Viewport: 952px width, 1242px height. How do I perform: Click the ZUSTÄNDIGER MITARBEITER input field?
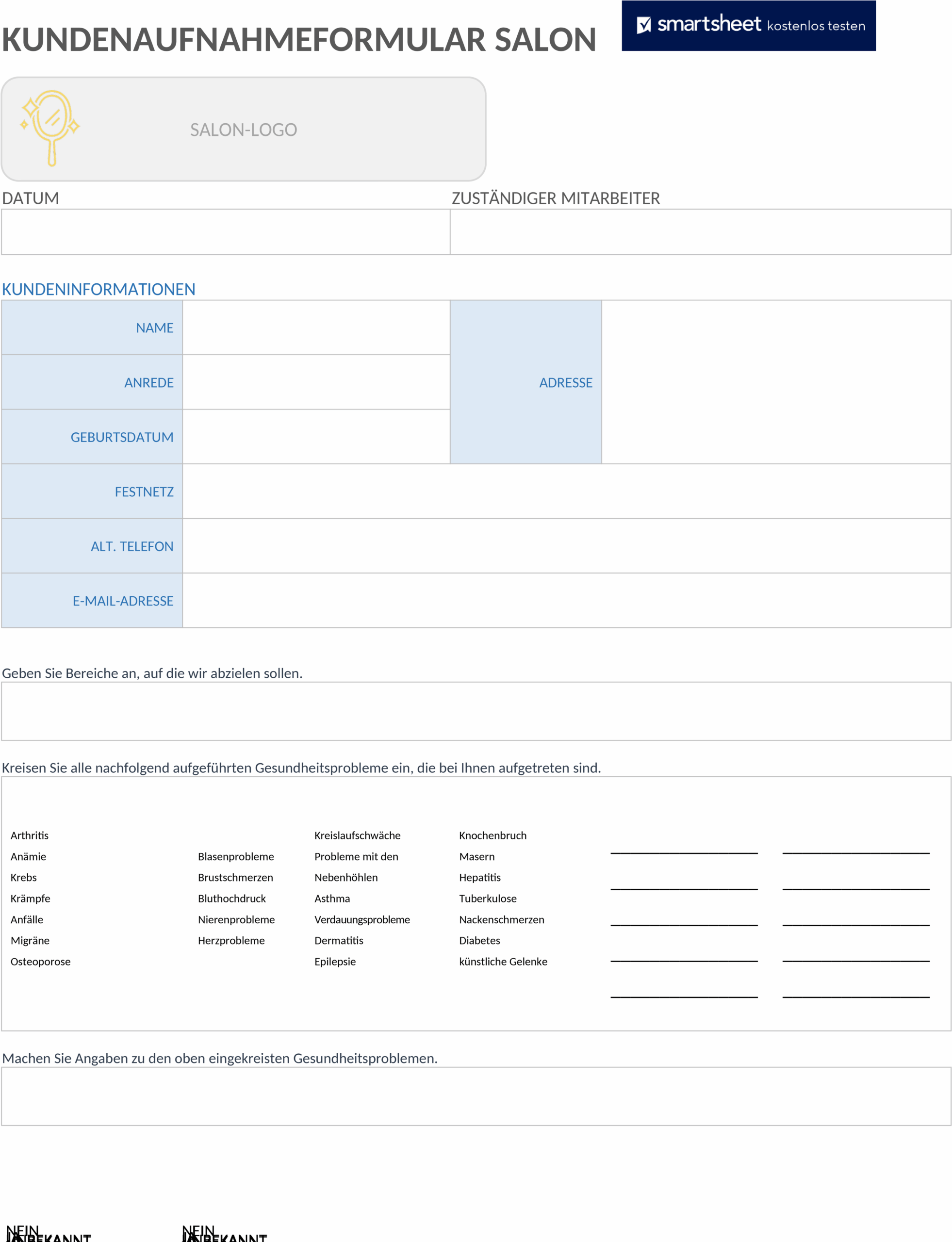[700, 232]
